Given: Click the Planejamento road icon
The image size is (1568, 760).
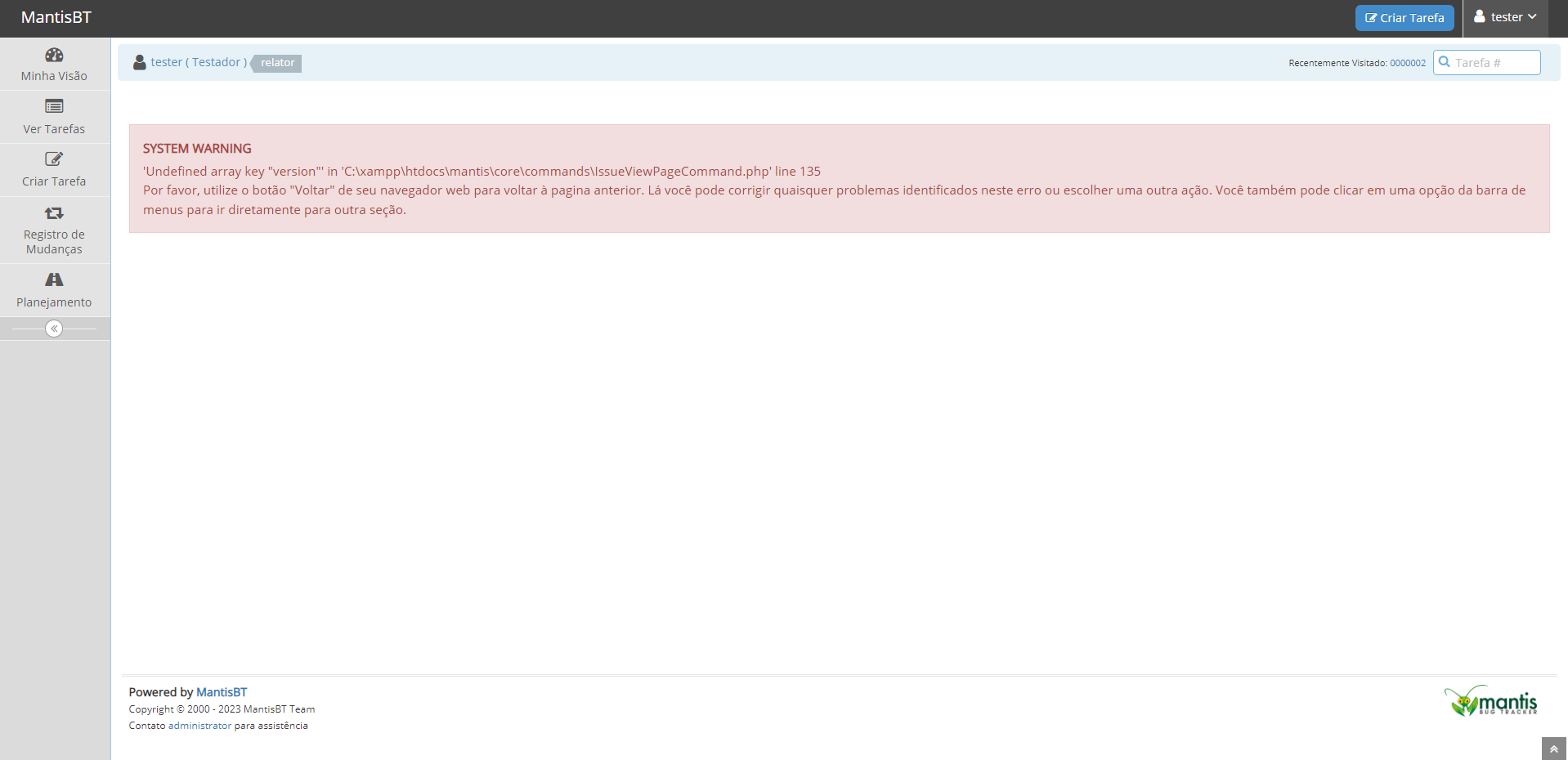Looking at the screenshot, I should pos(54,279).
